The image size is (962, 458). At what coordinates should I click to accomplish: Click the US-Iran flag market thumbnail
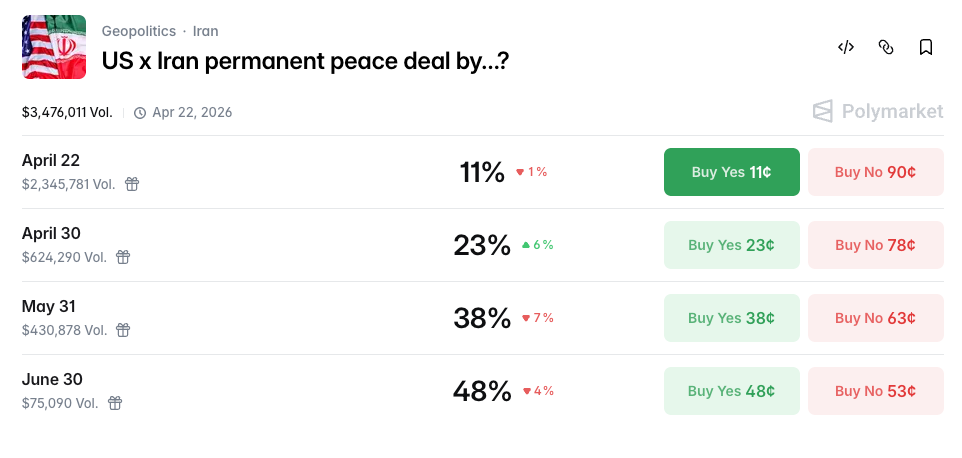click(54, 47)
